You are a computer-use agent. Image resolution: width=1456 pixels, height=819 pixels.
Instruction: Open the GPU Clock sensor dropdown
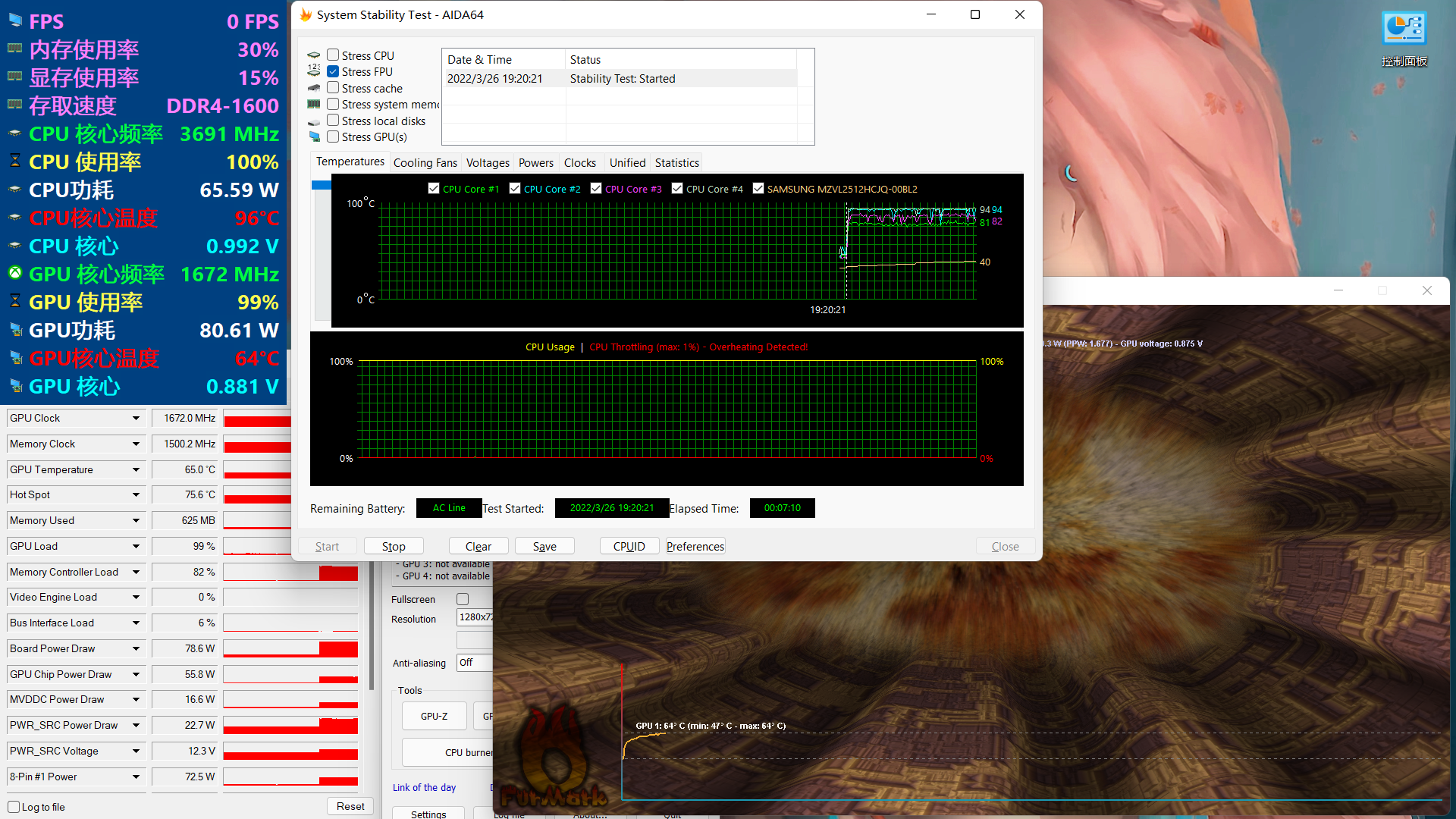click(x=136, y=418)
